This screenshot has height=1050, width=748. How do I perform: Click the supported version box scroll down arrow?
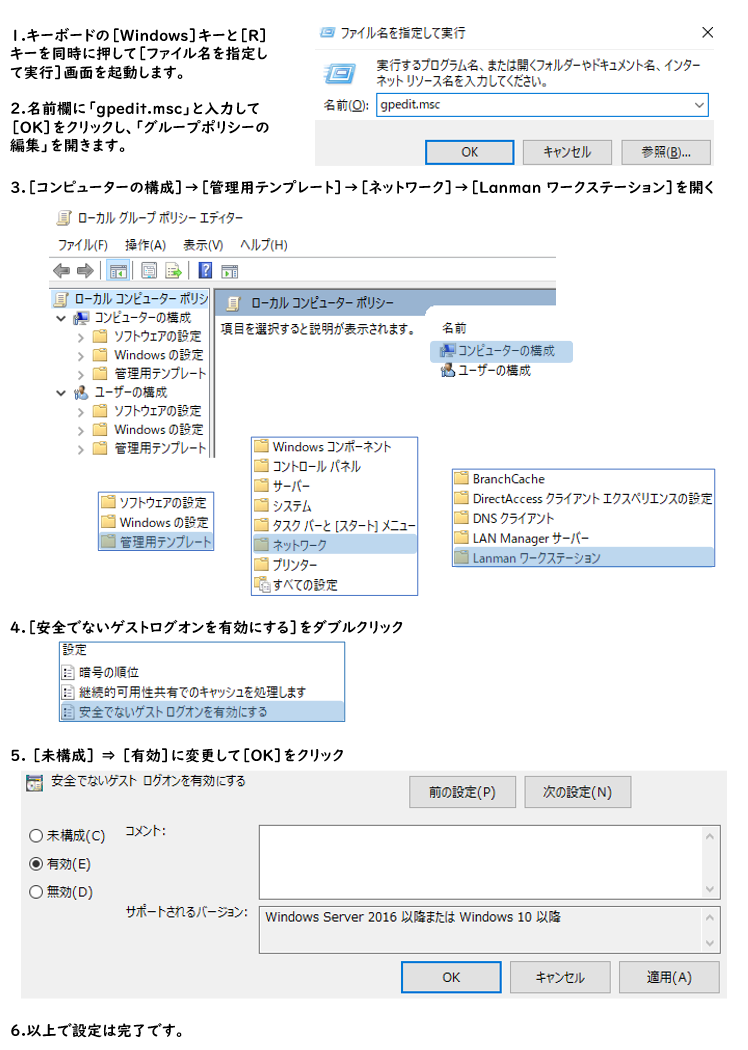(710, 944)
